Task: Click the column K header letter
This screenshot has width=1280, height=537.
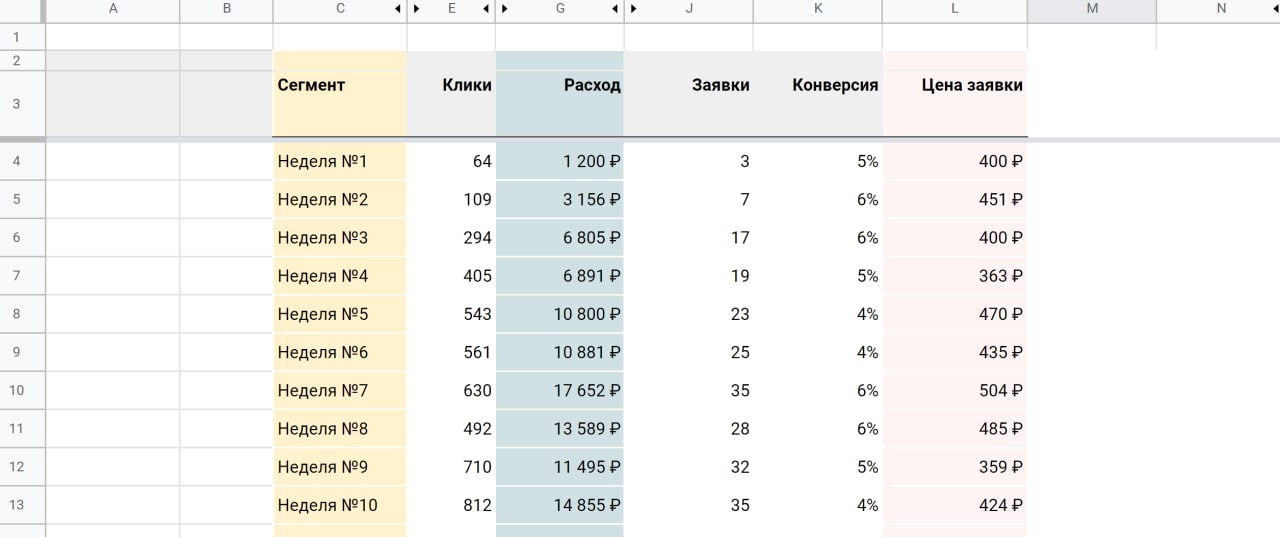Action: 818,9
